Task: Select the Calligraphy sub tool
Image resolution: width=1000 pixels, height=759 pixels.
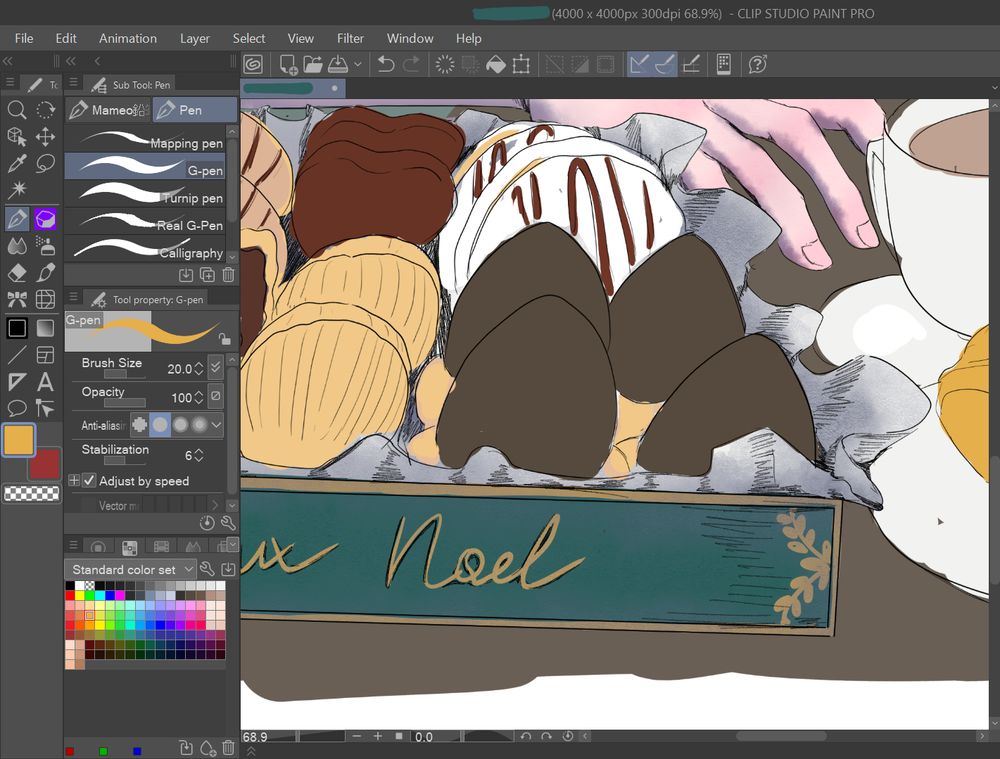Action: point(150,252)
